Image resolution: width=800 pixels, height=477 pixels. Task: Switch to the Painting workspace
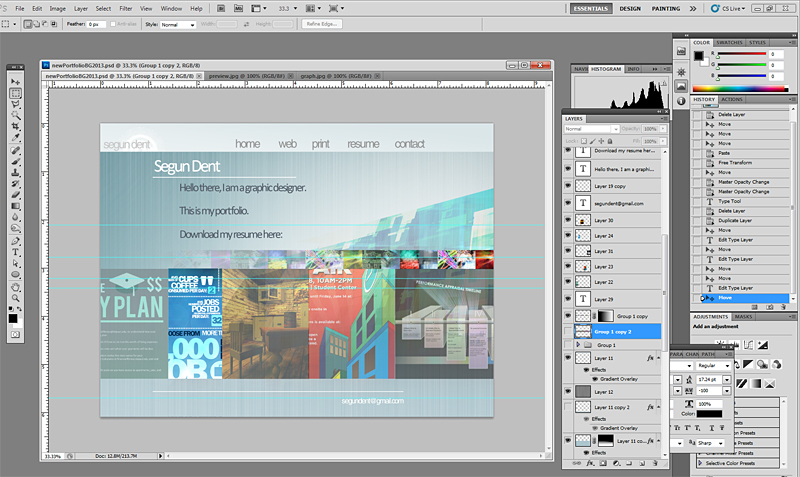click(x=665, y=9)
